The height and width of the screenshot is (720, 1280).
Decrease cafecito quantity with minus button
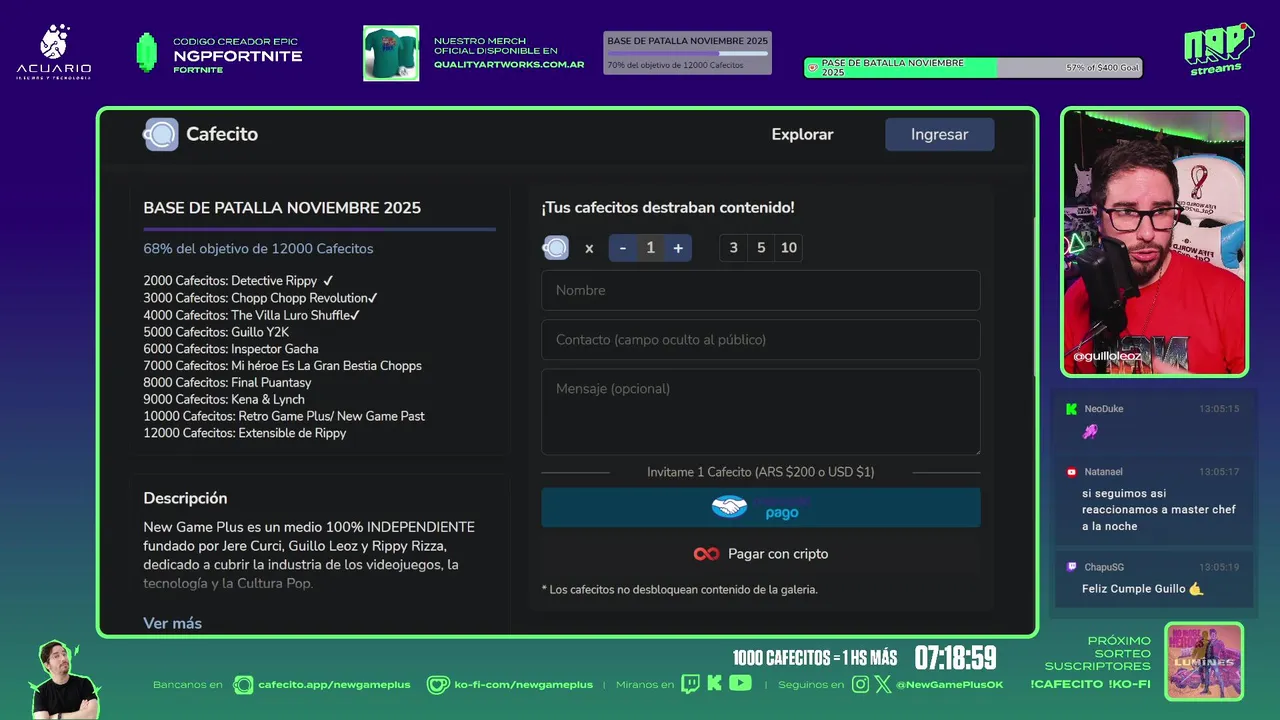[x=623, y=248]
